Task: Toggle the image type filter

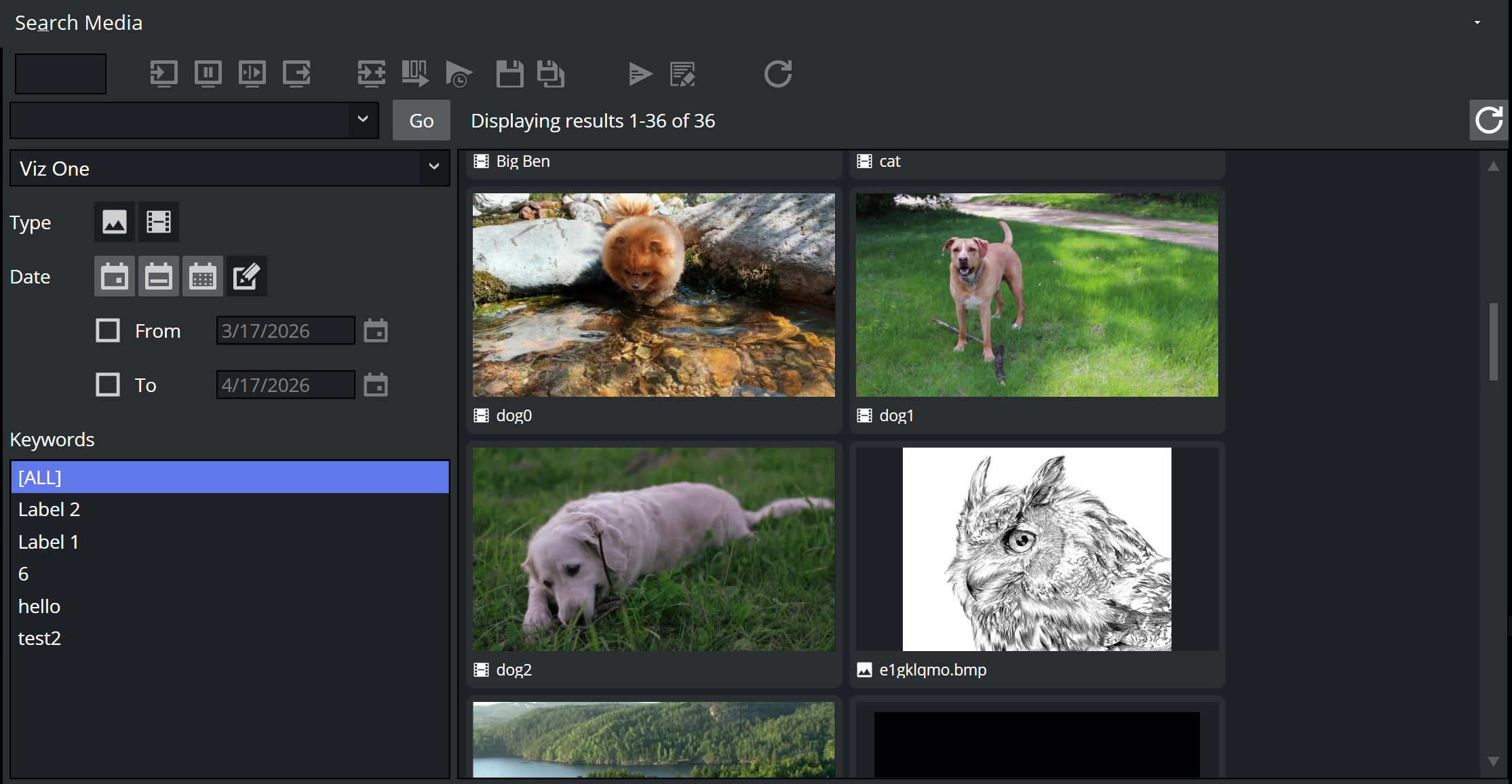Action: 115,222
